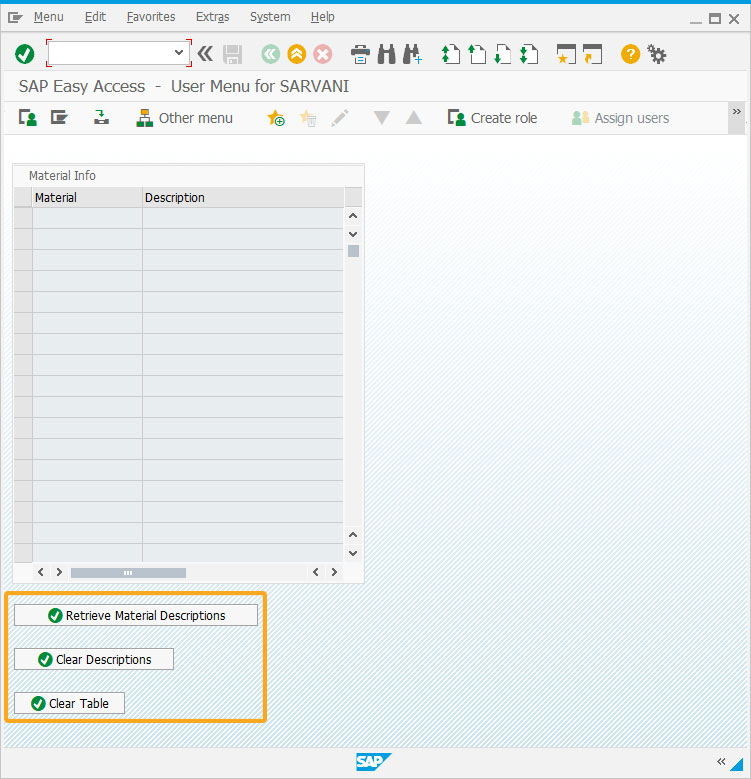Click the table configuration corner button
The height and width of the screenshot is (779, 751).
[x=353, y=197]
